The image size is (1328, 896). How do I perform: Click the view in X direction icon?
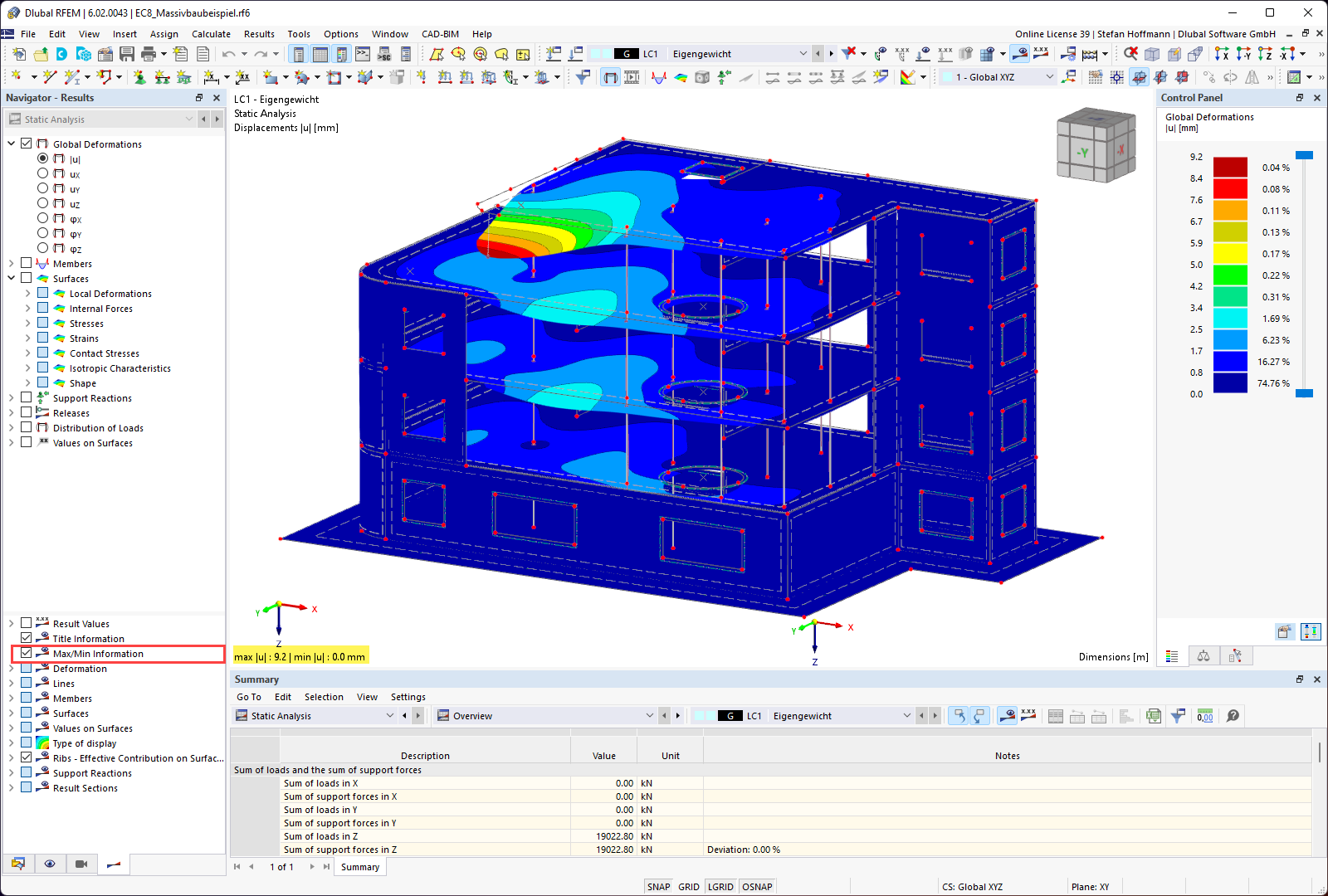point(1222,54)
